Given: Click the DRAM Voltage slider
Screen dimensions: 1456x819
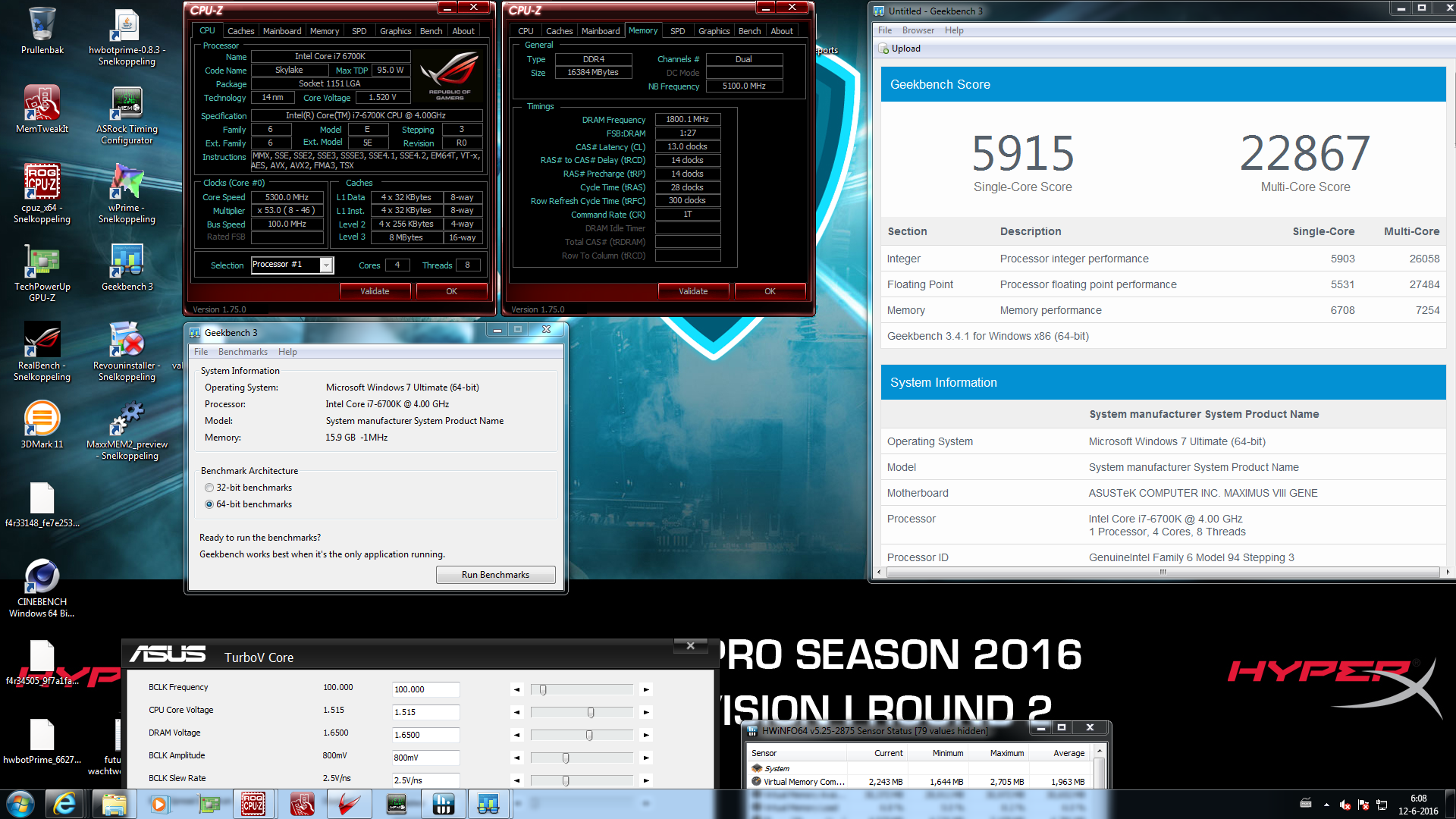Looking at the screenshot, I should click(582, 736).
